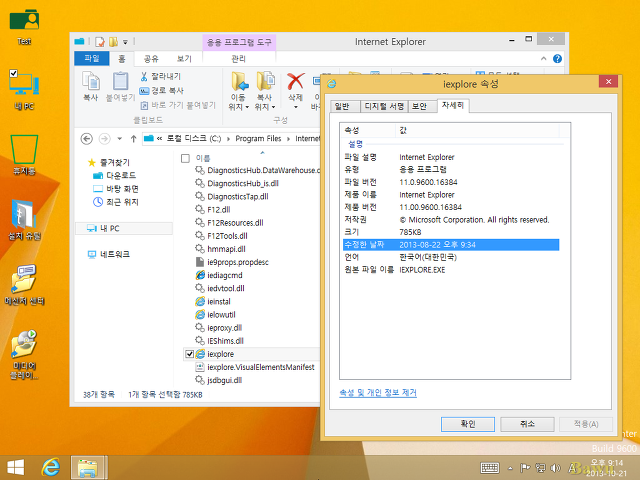The width and height of the screenshot is (640, 480).
Task: Click the 이름 column header
Action: 203,158
